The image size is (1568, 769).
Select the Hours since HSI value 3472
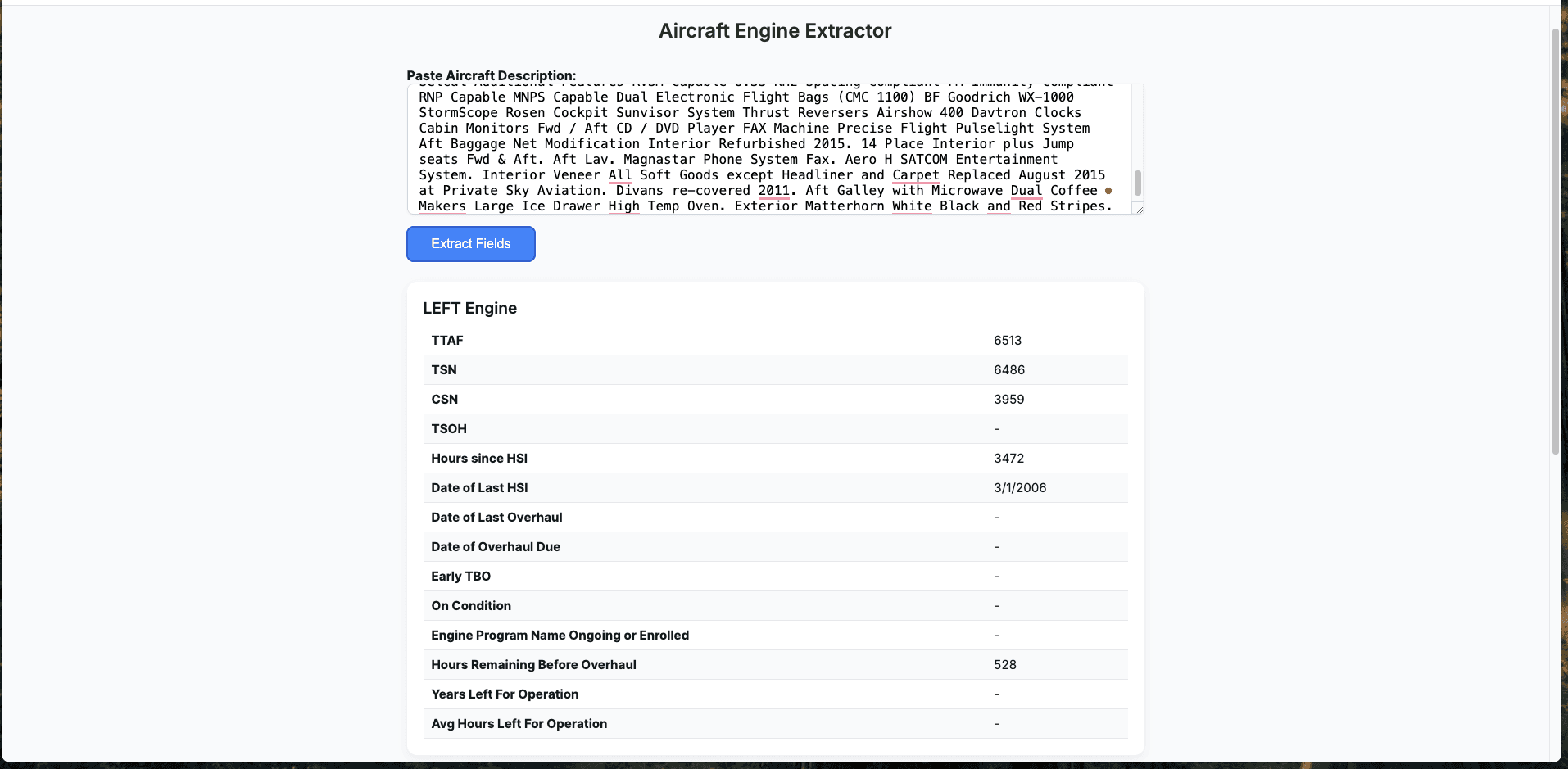pos(1009,458)
